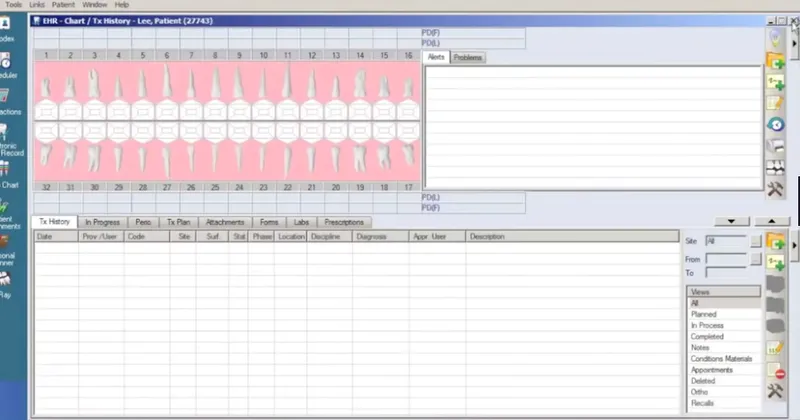Click the tooth icon in EHR title bar
This screenshot has height=420, width=800.
tap(37, 21)
